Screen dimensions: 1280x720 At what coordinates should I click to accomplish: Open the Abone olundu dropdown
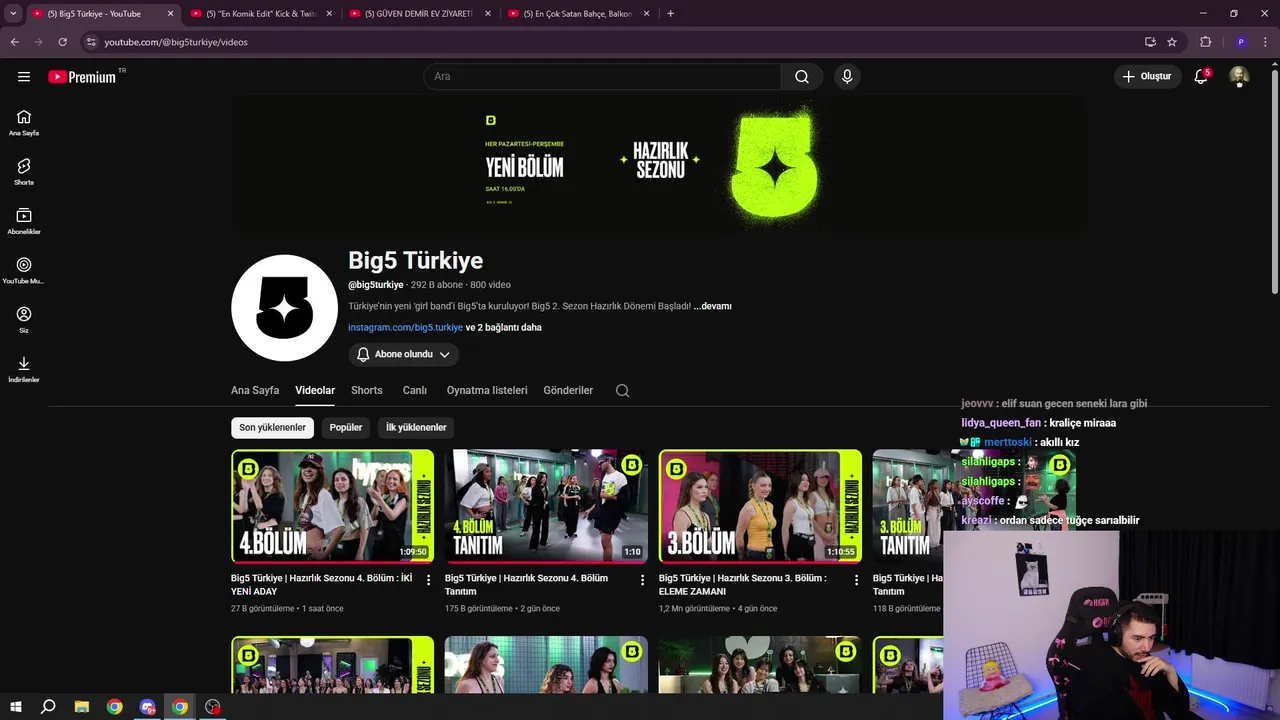[x=404, y=354]
